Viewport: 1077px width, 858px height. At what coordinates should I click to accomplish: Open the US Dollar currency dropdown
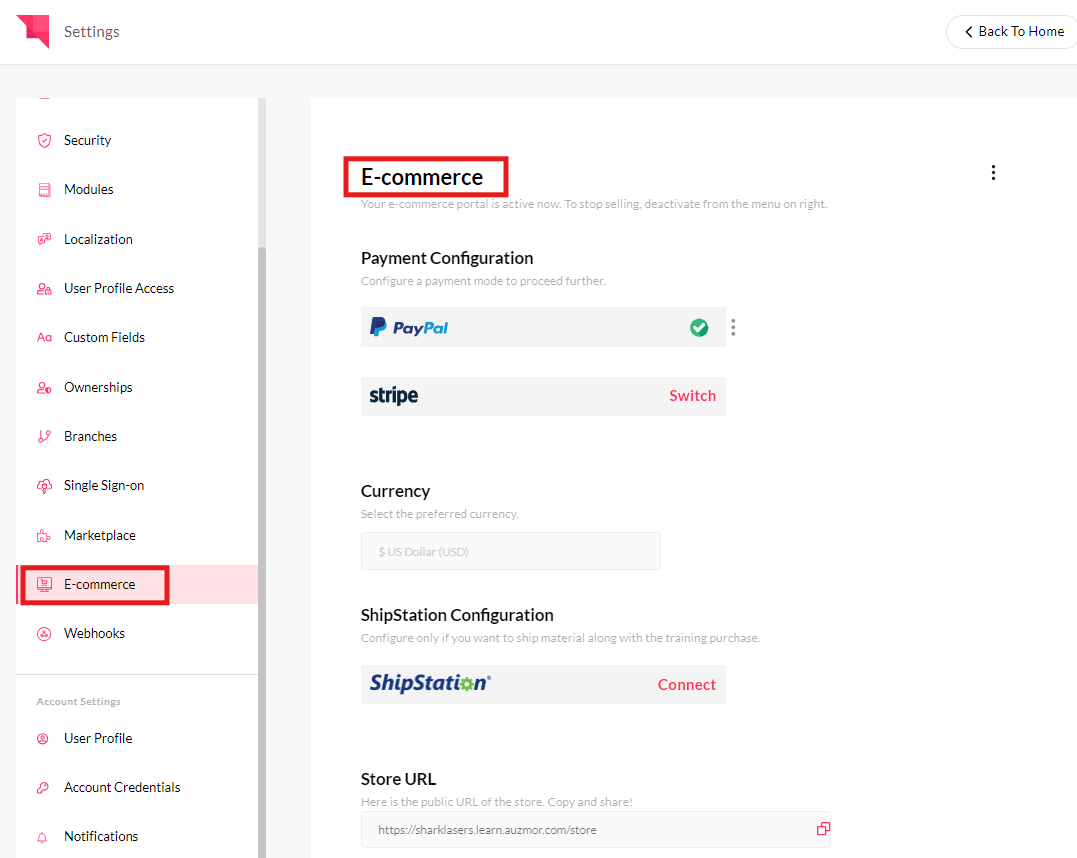pyautogui.click(x=510, y=551)
